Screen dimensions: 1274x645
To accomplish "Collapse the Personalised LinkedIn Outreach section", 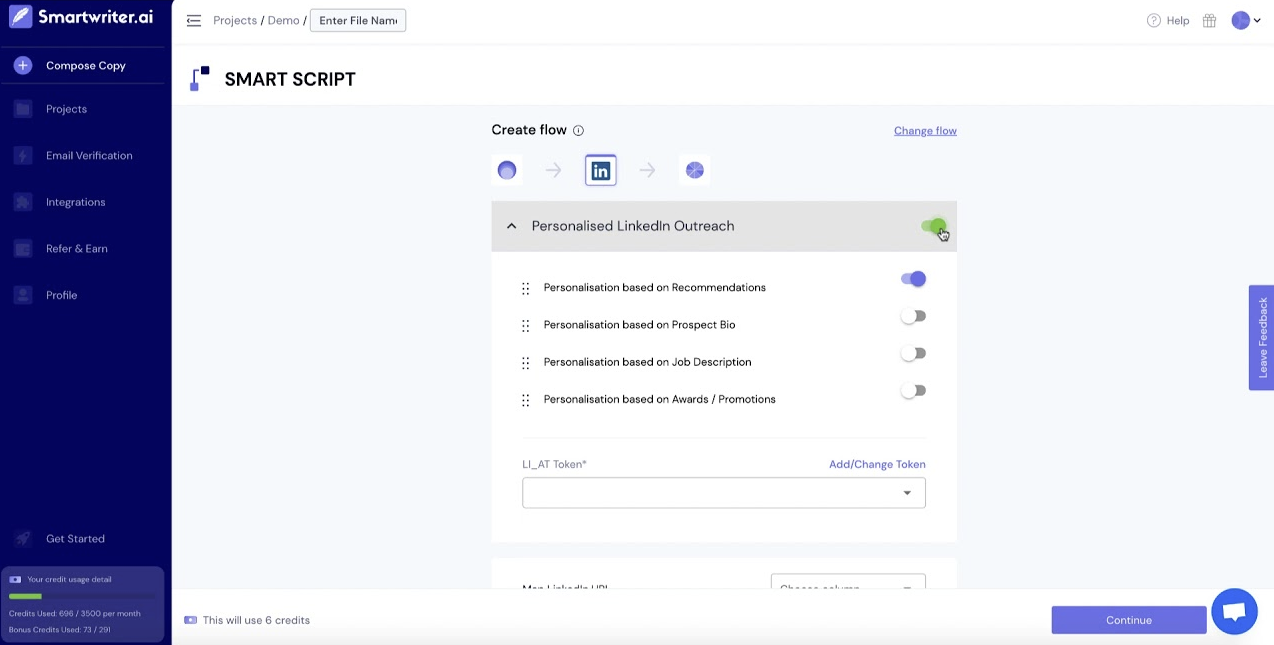I will pos(512,227).
